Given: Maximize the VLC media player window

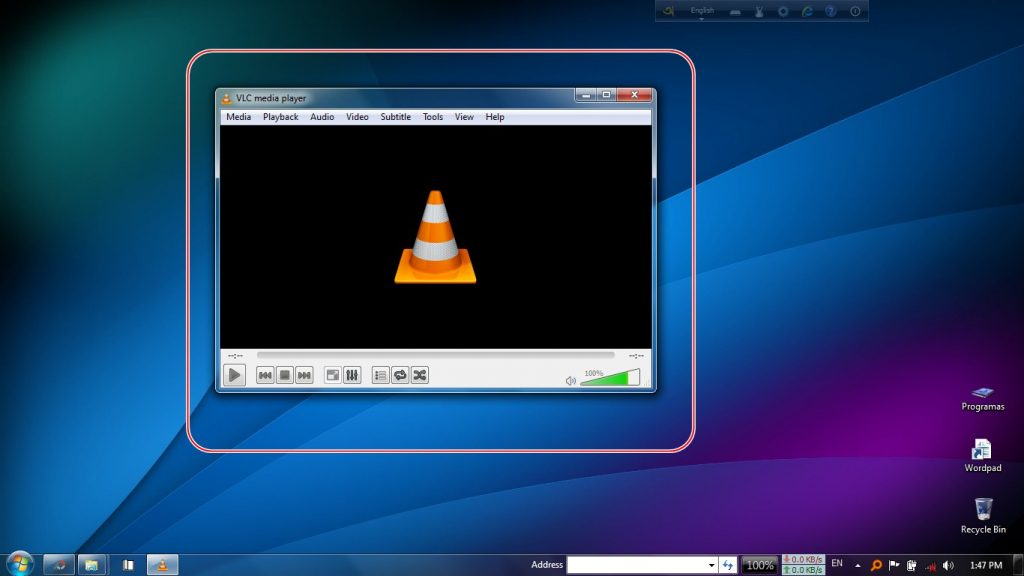Looking at the screenshot, I should 606,95.
